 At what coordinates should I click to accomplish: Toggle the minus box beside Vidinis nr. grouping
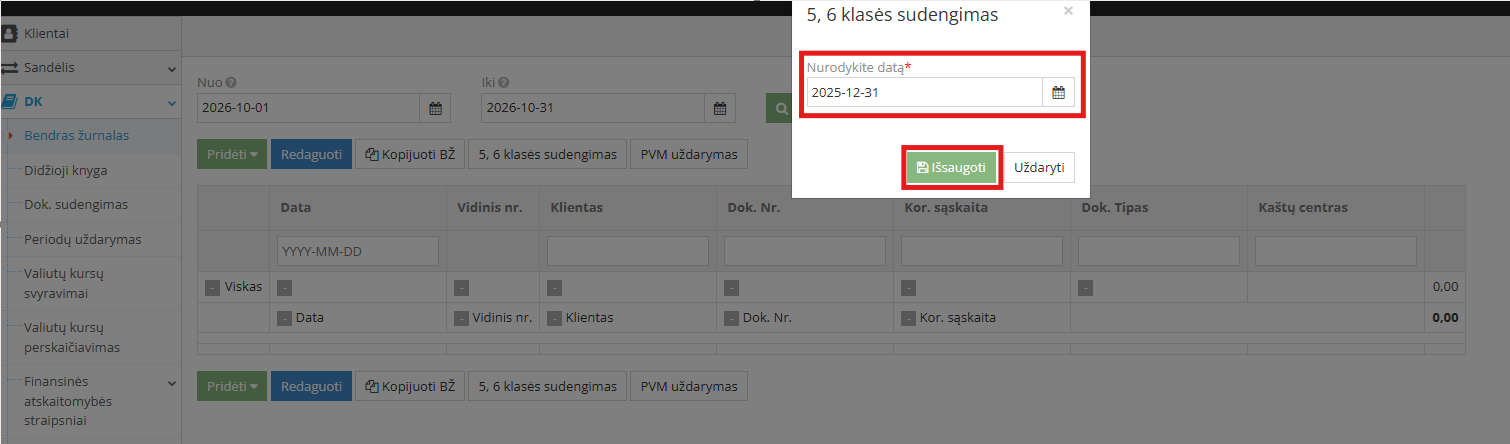tap(461, 318)
